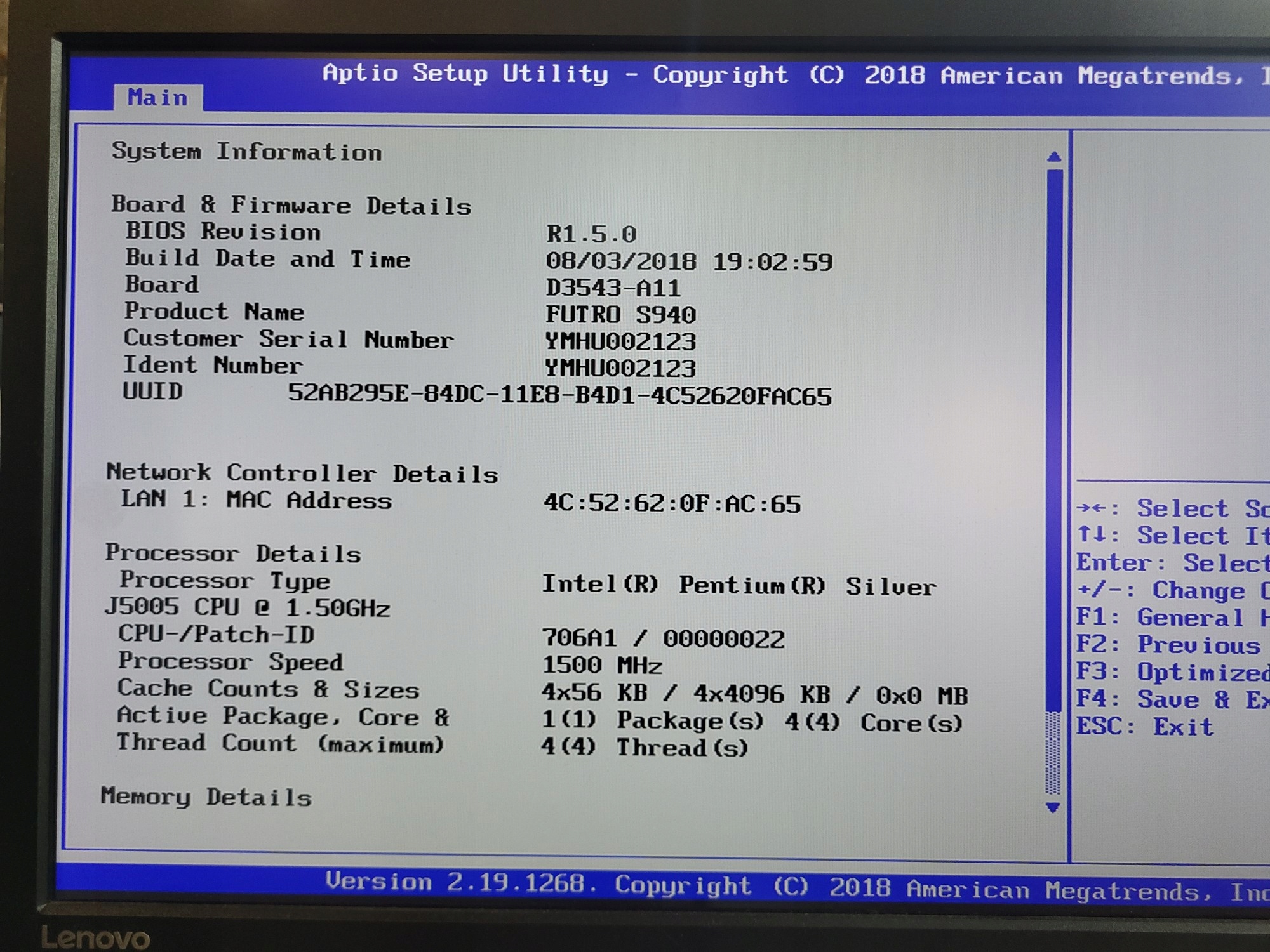This screenshot has width=1270, height=952.
Task: Click the Memory Details heading
Action: pos(206,797)
